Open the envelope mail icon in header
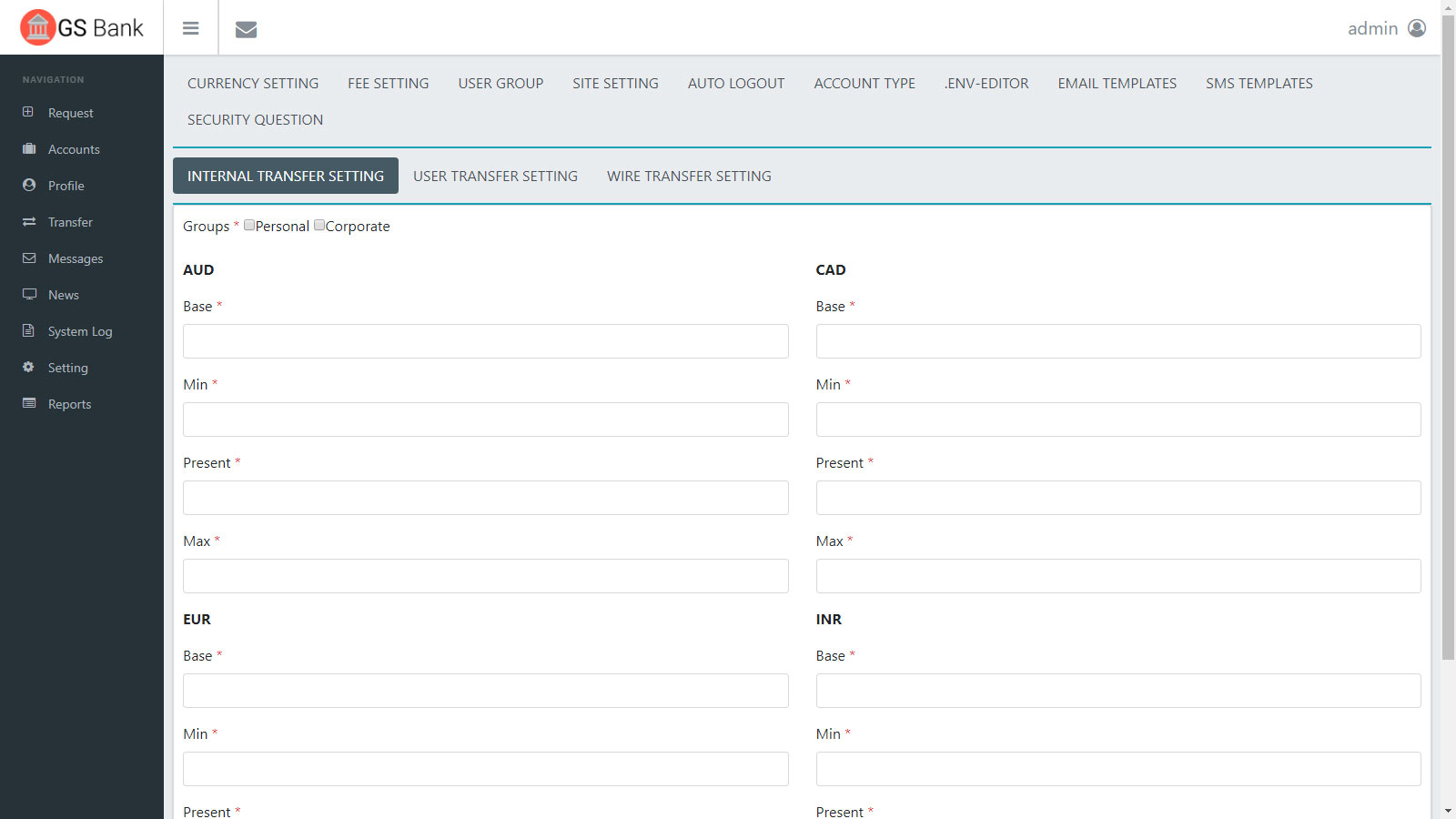The height and width of the screenshot is (819, 1456). pos(246,29)
